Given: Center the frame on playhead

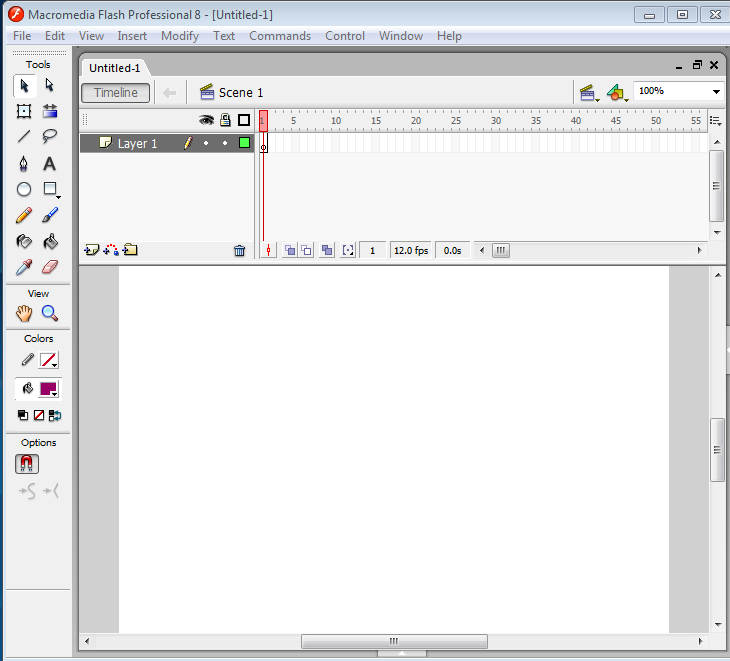Looking at the screenshot, I should [x=269, y=250].
